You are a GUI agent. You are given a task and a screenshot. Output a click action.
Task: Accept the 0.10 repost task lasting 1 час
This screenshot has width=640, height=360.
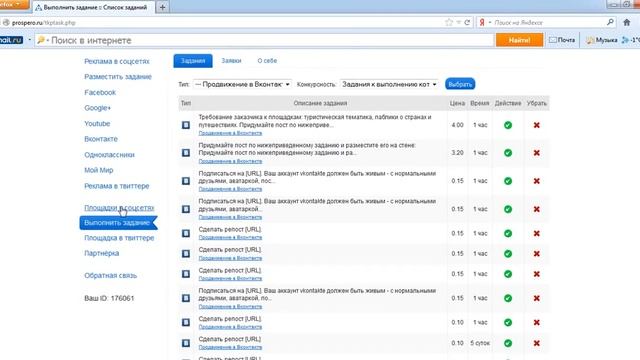(508, 322)
